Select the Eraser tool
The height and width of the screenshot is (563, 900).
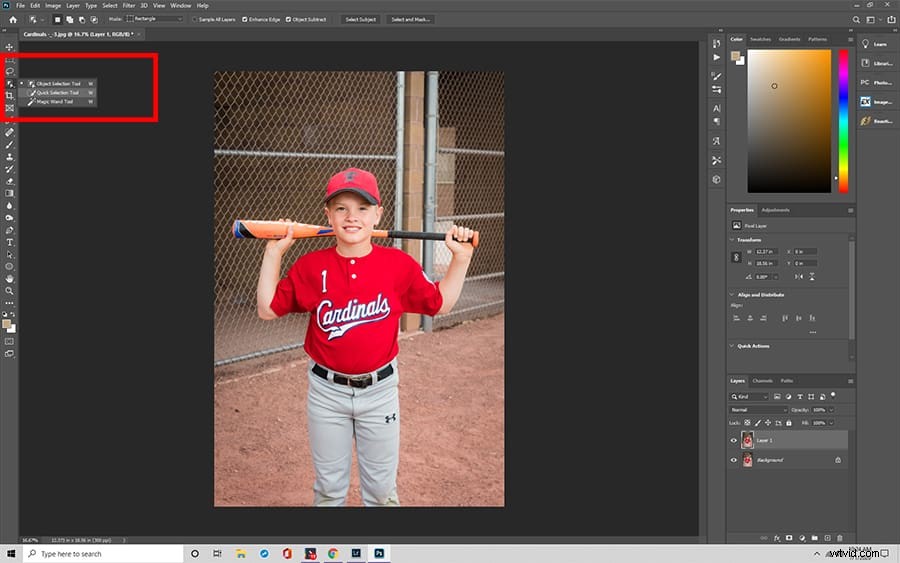9,181
